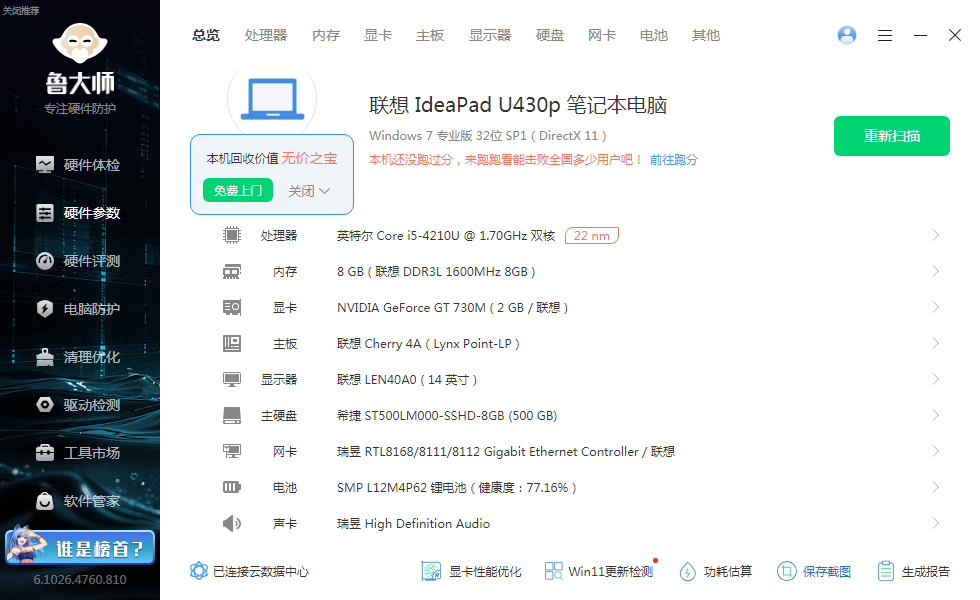Viewport: 980px width, 600px height.
Task: Expand the 显卡 row chevron
Action: 936,308
